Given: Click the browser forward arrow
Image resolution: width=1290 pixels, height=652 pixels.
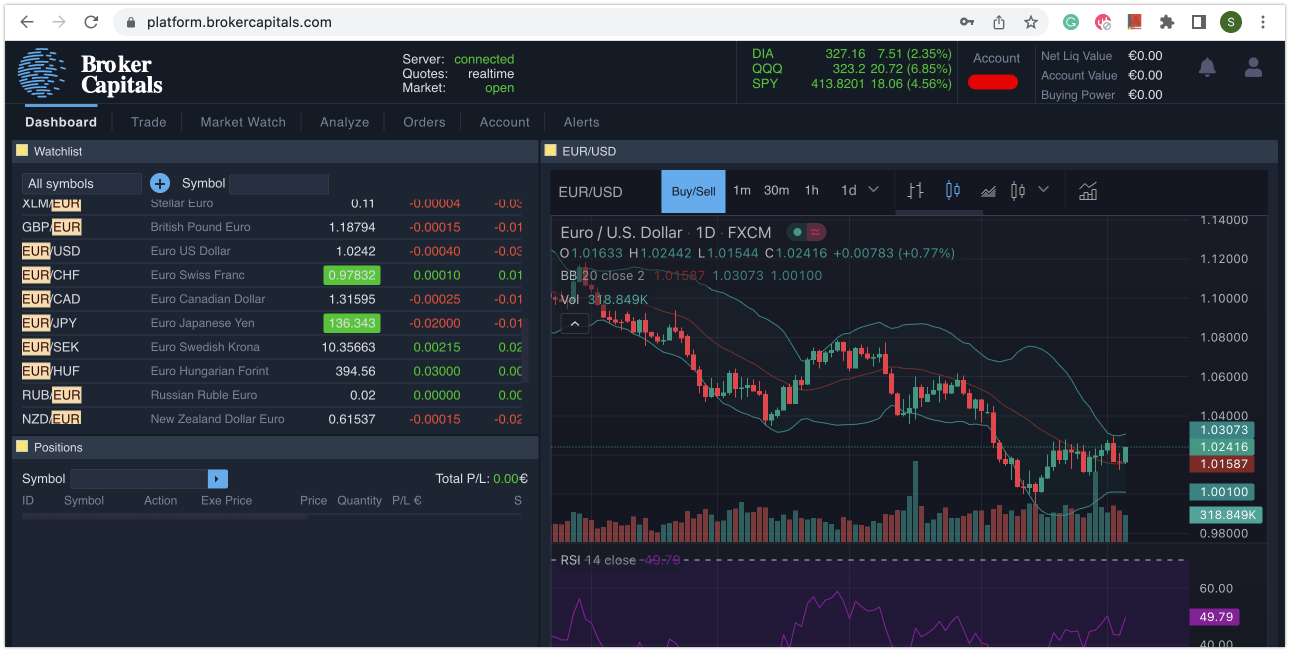Looking at the screenshot, I should pyautogui.click(x=59, y=22).
